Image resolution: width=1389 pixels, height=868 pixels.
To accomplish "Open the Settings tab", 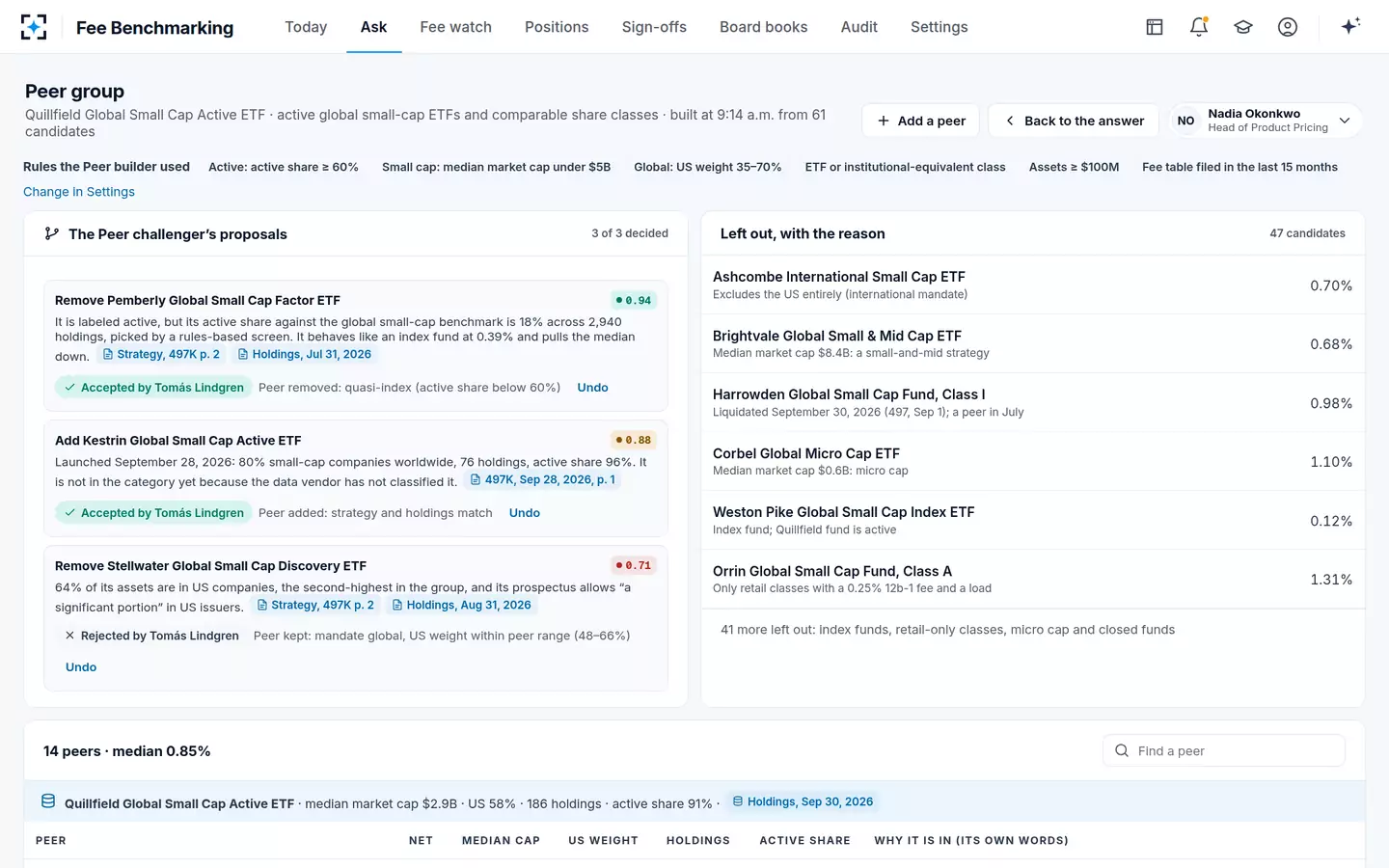I will (x=939, y=27).
